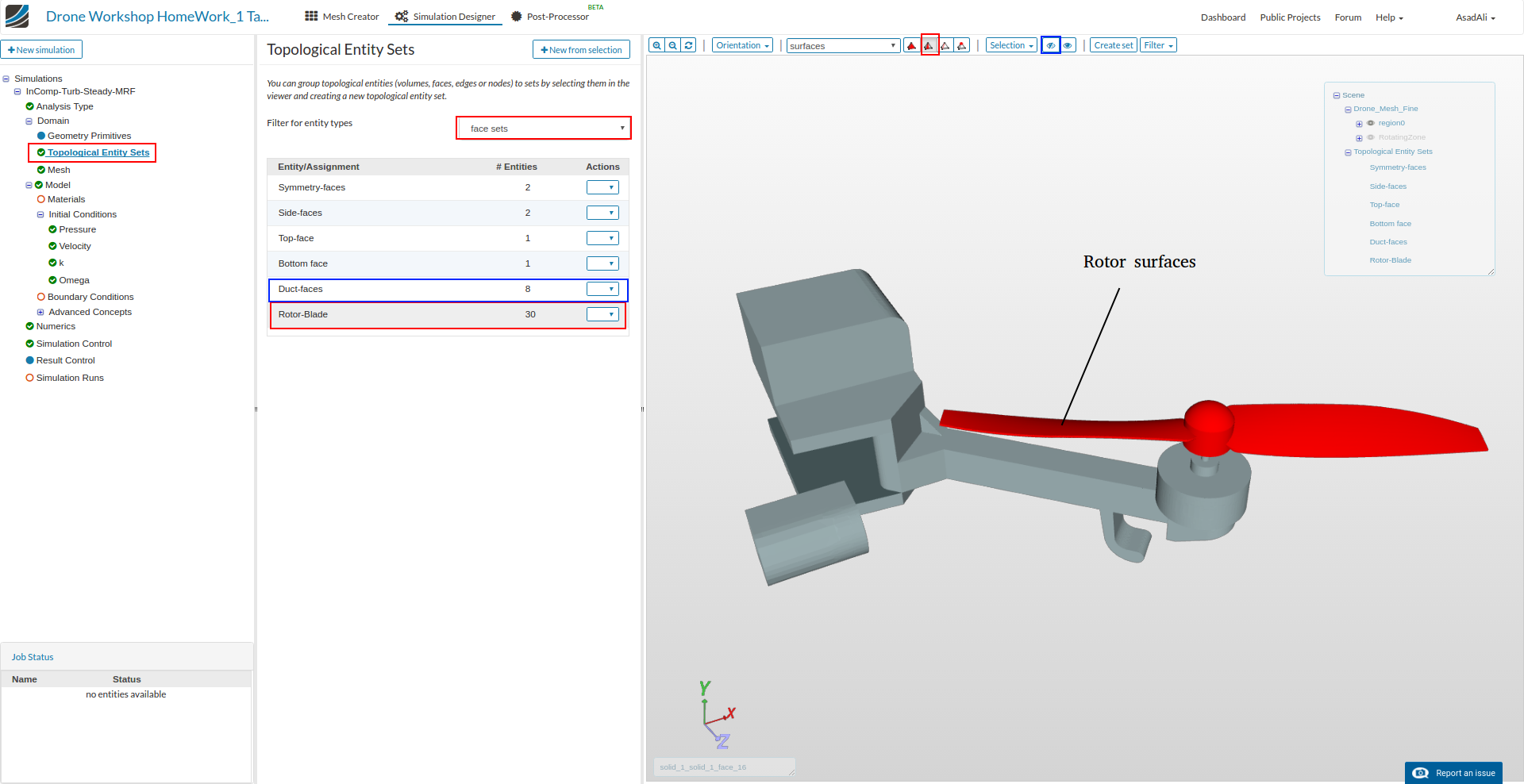Expand Advanced Concepts node
Screen dimensions: 1524x784
pos(40,313)
